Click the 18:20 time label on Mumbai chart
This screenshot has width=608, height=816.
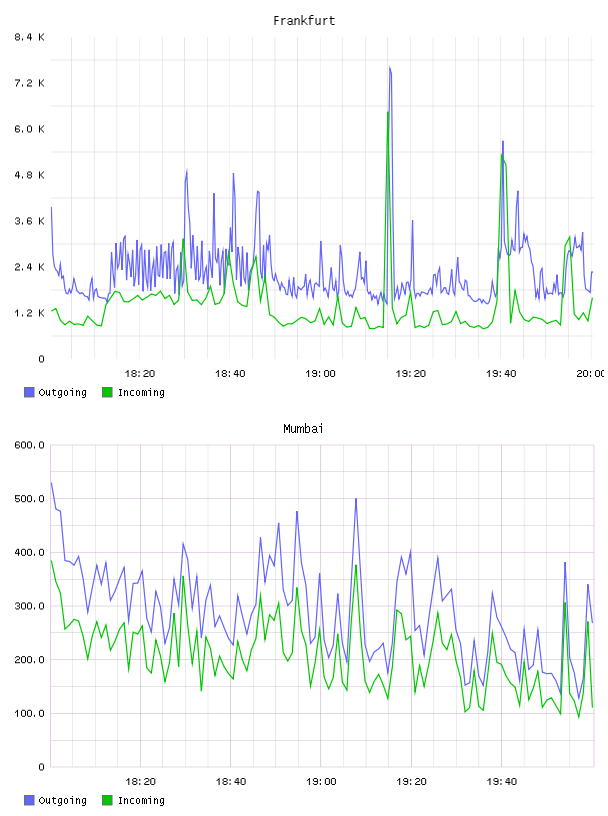coord(141,782)
